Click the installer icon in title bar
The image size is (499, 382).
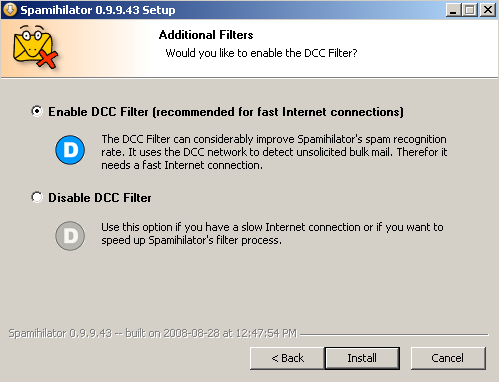(10, 10)
